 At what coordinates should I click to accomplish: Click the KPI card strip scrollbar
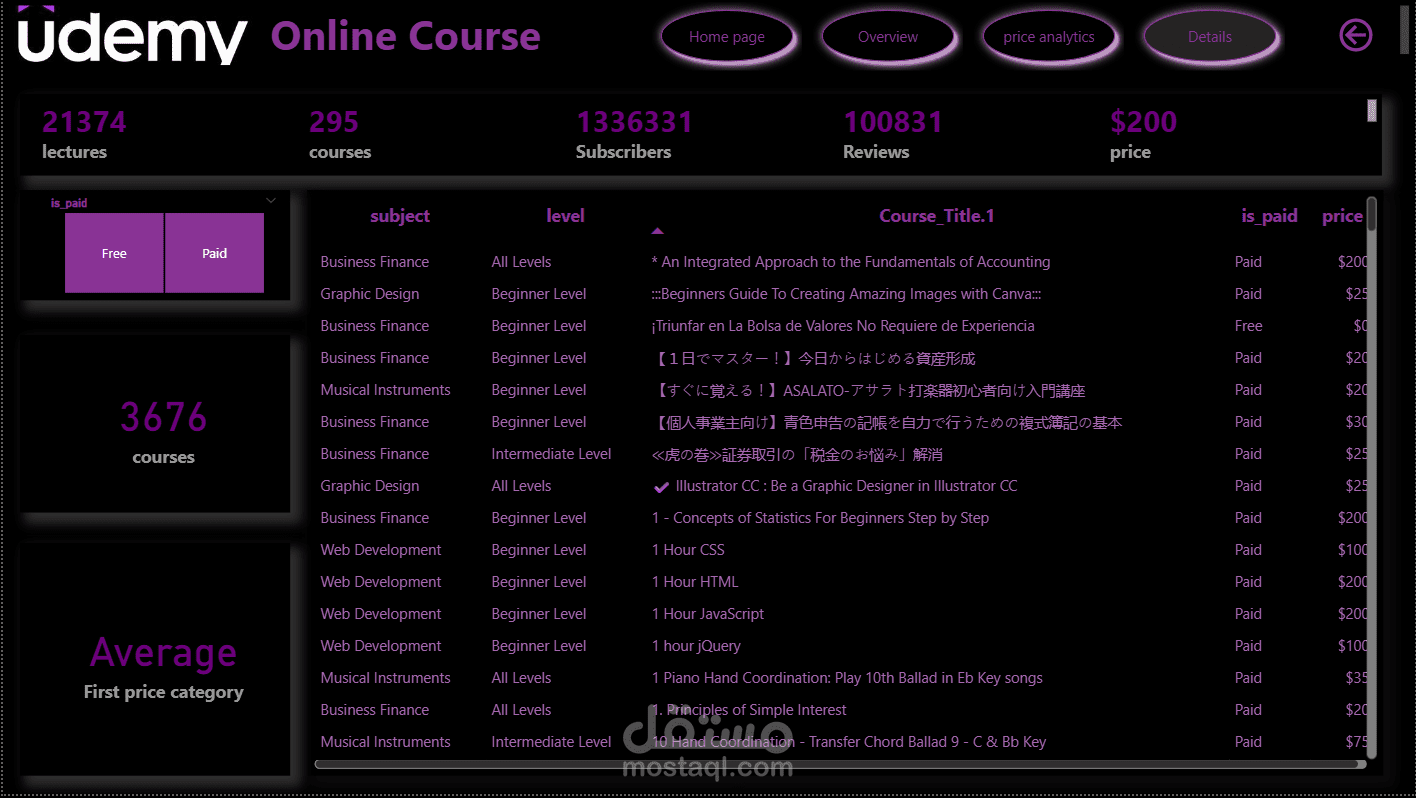[1372, 111]
